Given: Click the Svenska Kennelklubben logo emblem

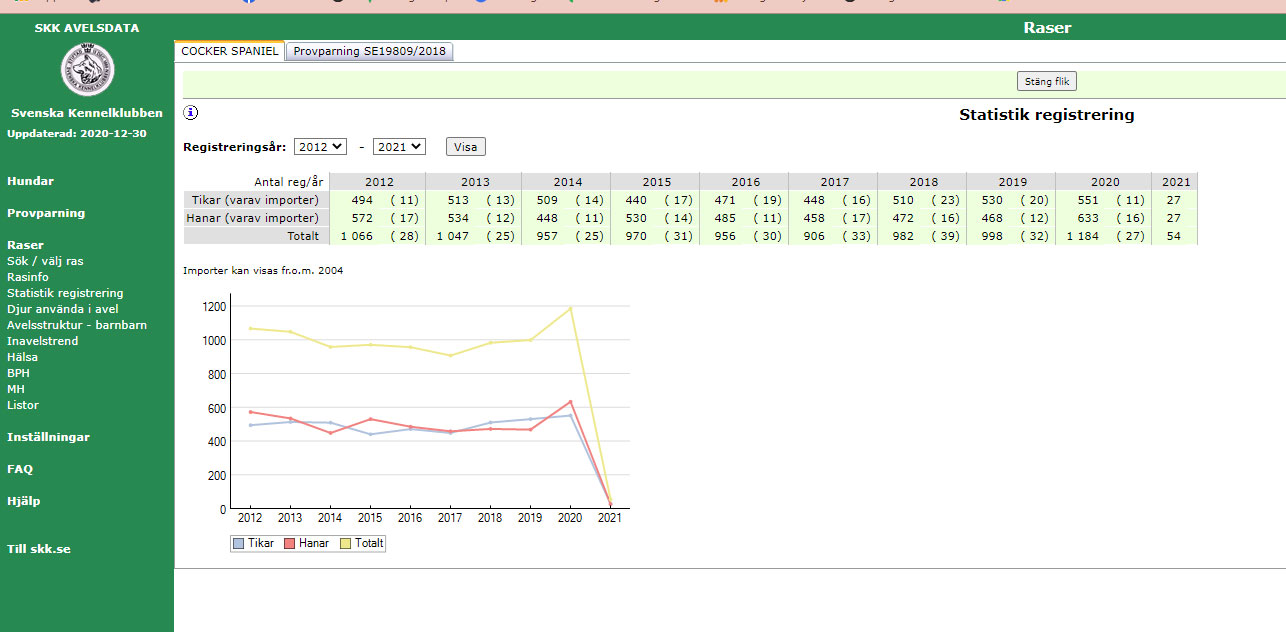Looking at the screenshot, I should point(87,71).
